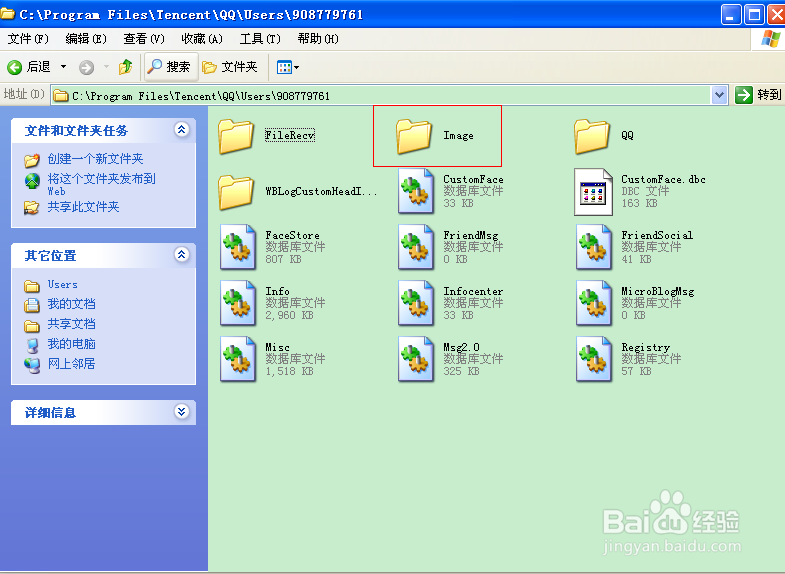Click the grey Forward arrow button
Viewport: 785px width, 574px height.
click(x=87, y=67)
